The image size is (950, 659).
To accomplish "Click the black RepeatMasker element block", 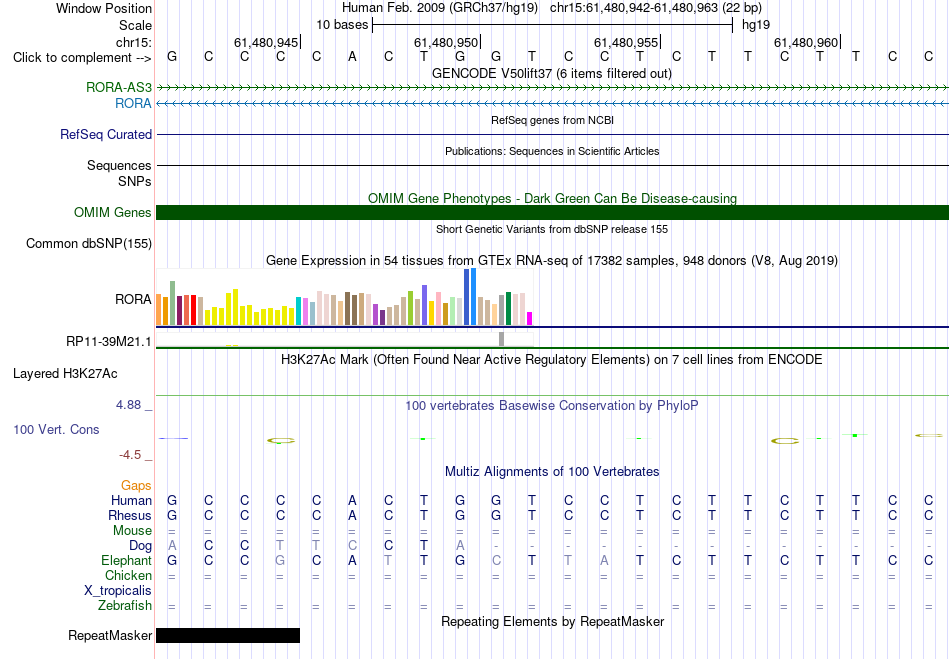I will pos(228,635).
